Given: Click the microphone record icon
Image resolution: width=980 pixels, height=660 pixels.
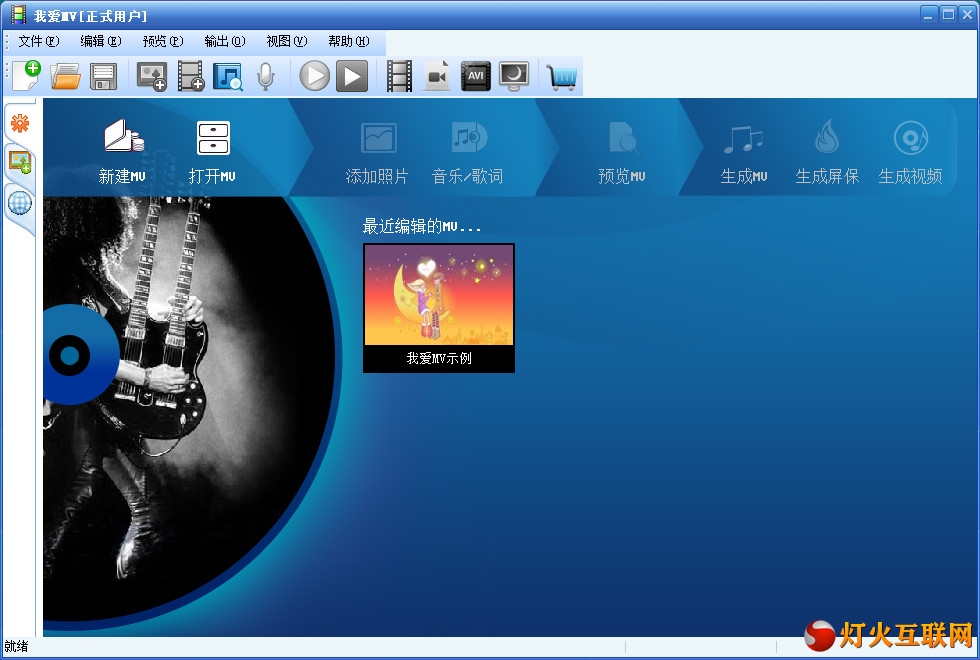Looking at the screenshot, I should click(x=266, y=76).
